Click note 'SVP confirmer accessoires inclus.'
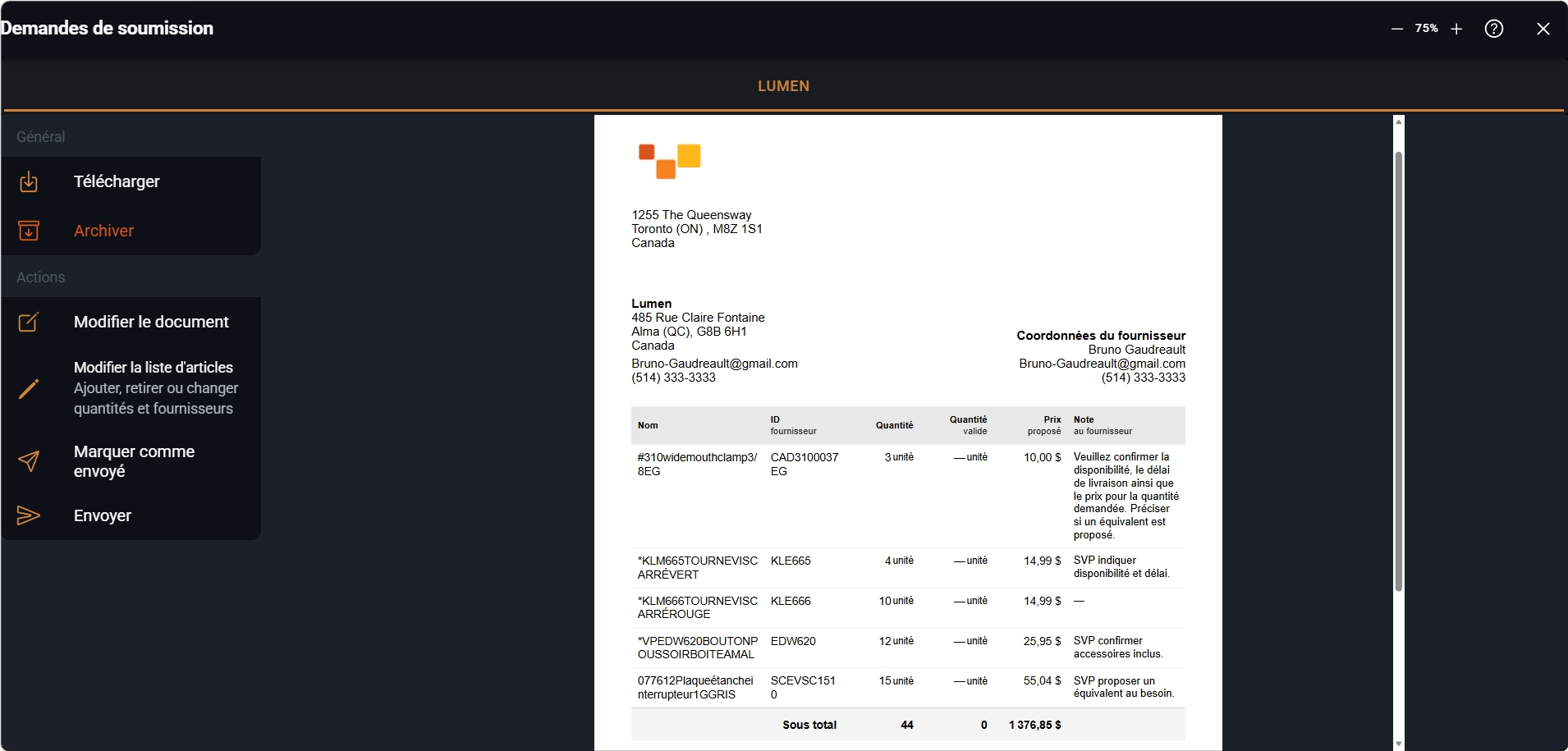This screenshot has width=1568, height=751. pyautogui.click(x=1119, y=648)
